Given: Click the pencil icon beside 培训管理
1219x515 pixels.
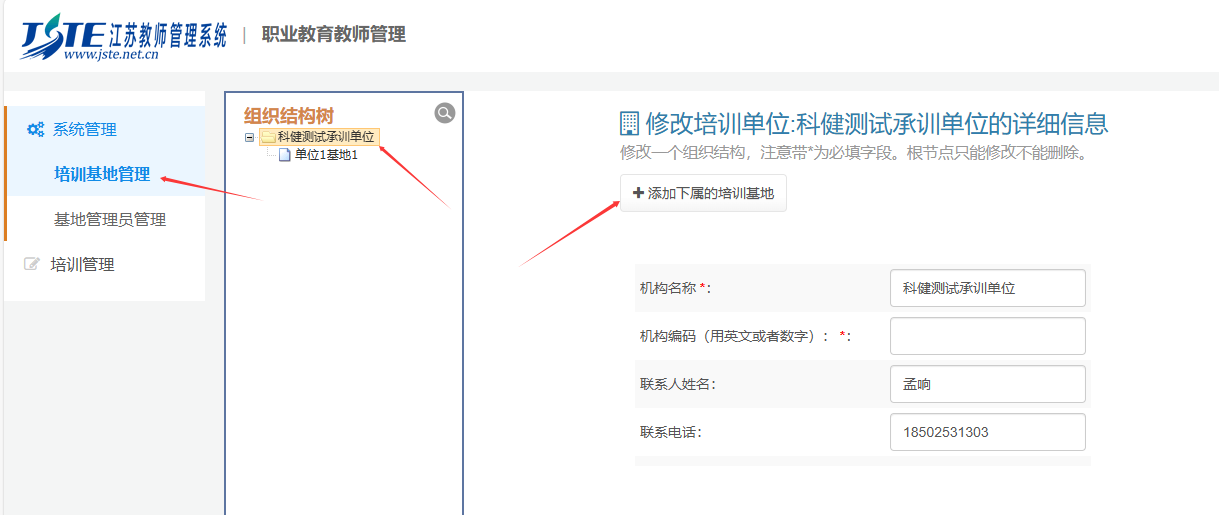Looking at the screenshot, I should pos(33,265).
